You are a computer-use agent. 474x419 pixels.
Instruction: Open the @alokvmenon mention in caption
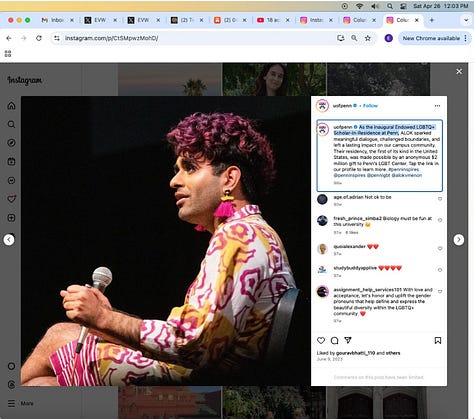(407, 175)
